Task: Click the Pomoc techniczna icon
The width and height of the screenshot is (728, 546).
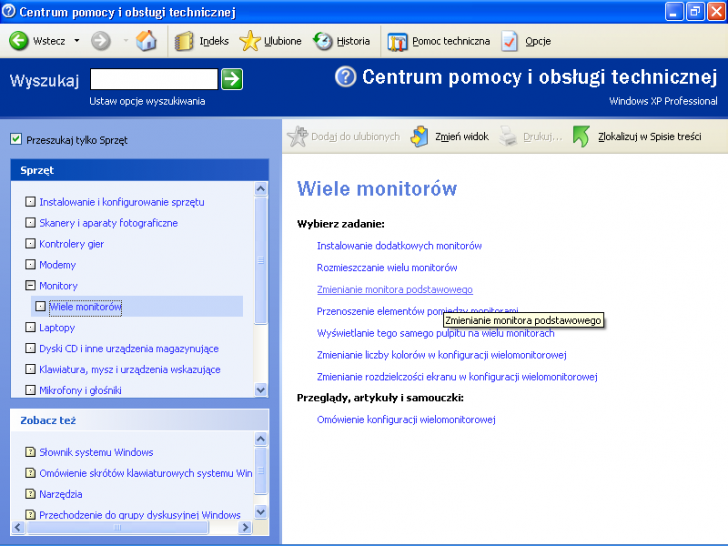Action: coord(397,42)
